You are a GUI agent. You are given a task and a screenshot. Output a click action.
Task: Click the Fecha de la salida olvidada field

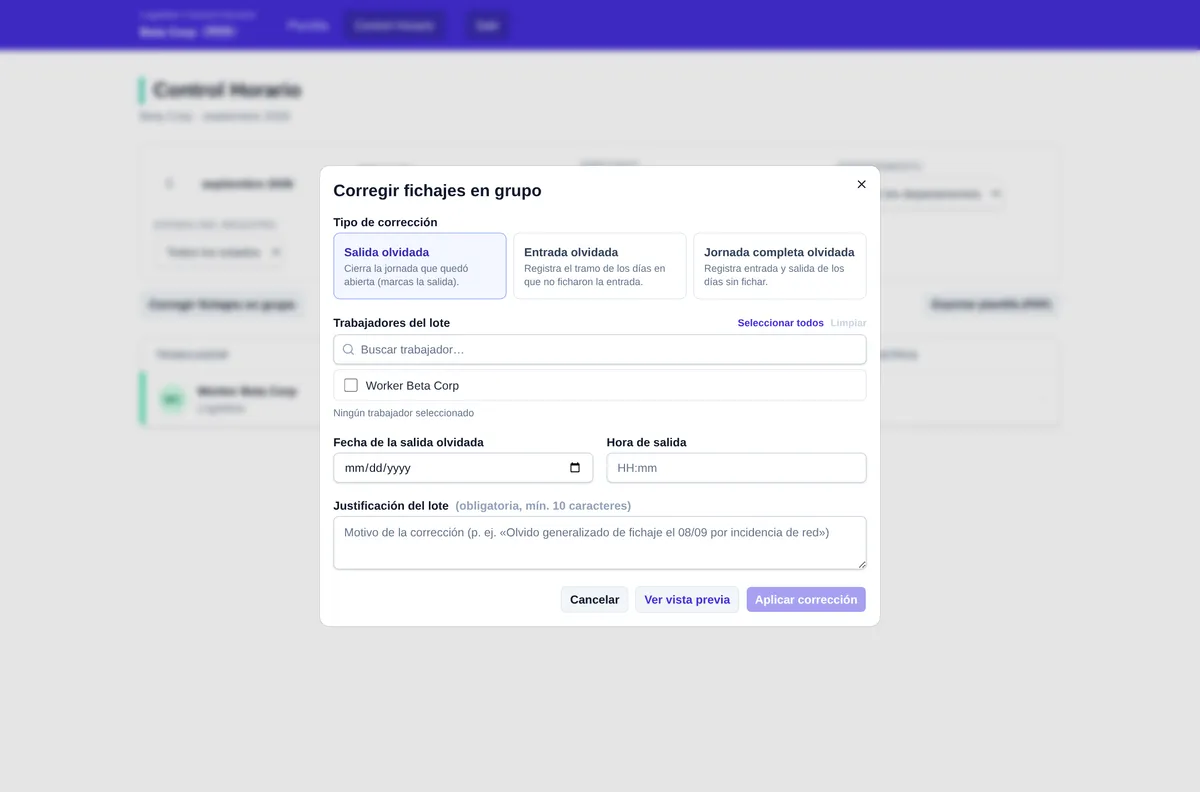[463, 467]
